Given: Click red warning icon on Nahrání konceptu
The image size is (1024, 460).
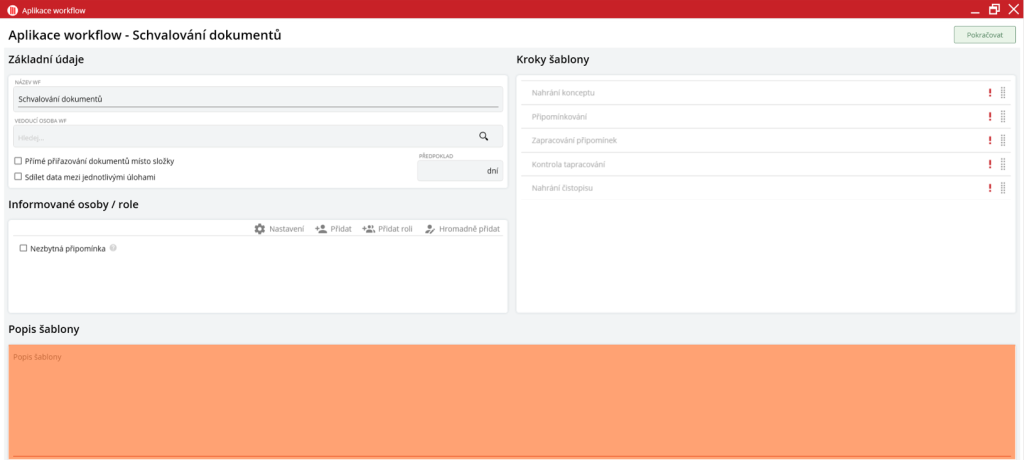Looking at the screenshot, I should [990, 93].
